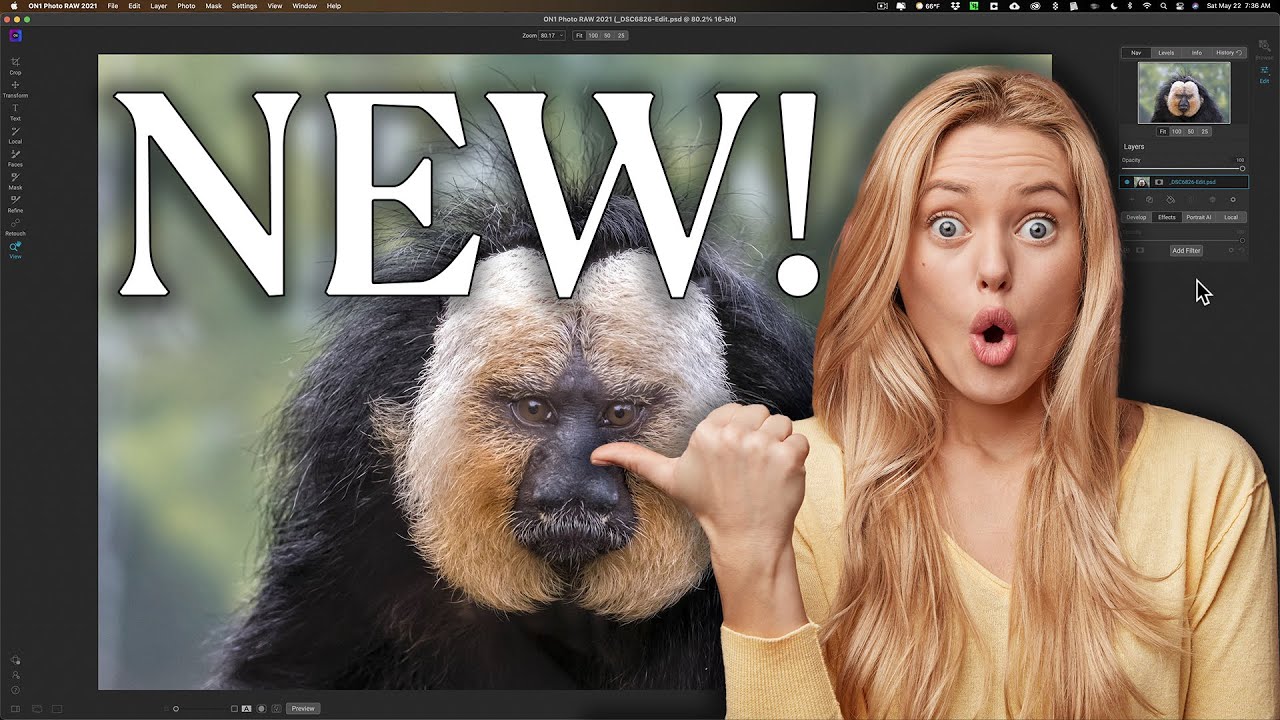
Task: Toggle the Preview button
Action: 303,708
